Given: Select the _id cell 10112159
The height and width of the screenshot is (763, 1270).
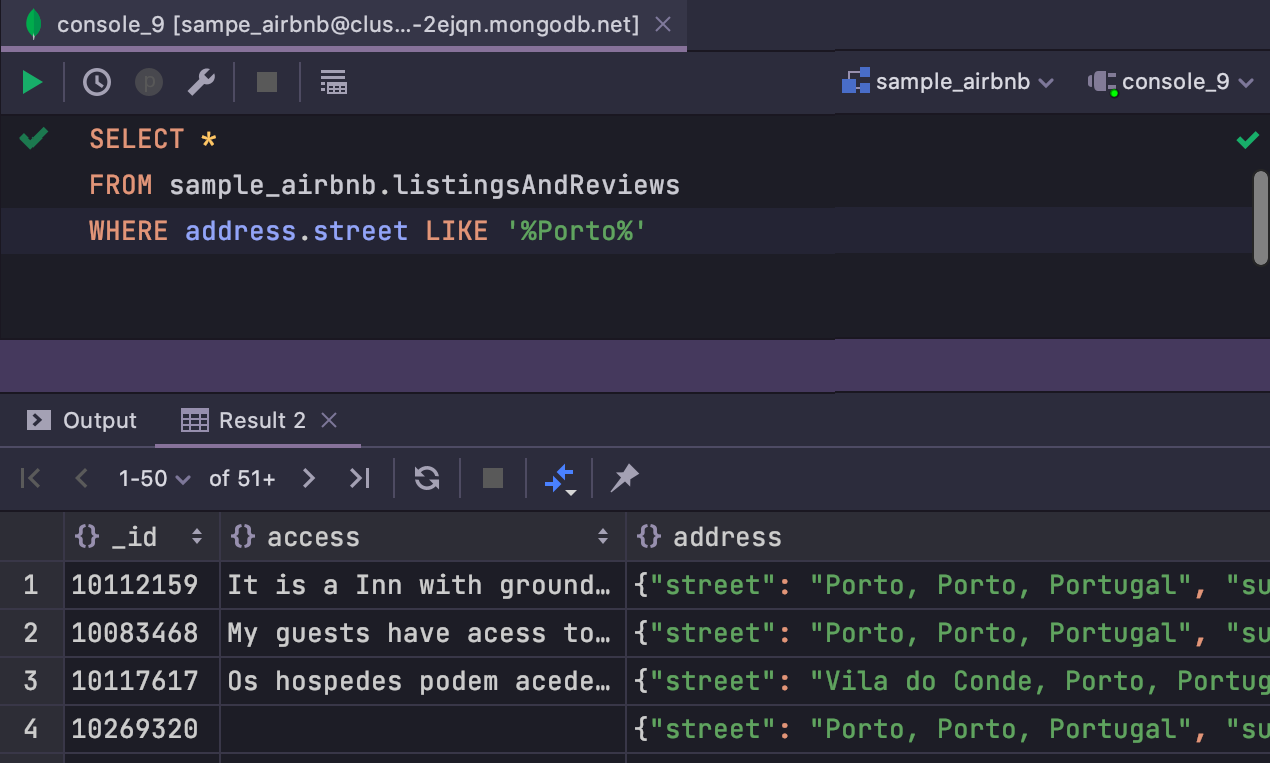Looking at the screenshot, I should (x=142, y=585).
